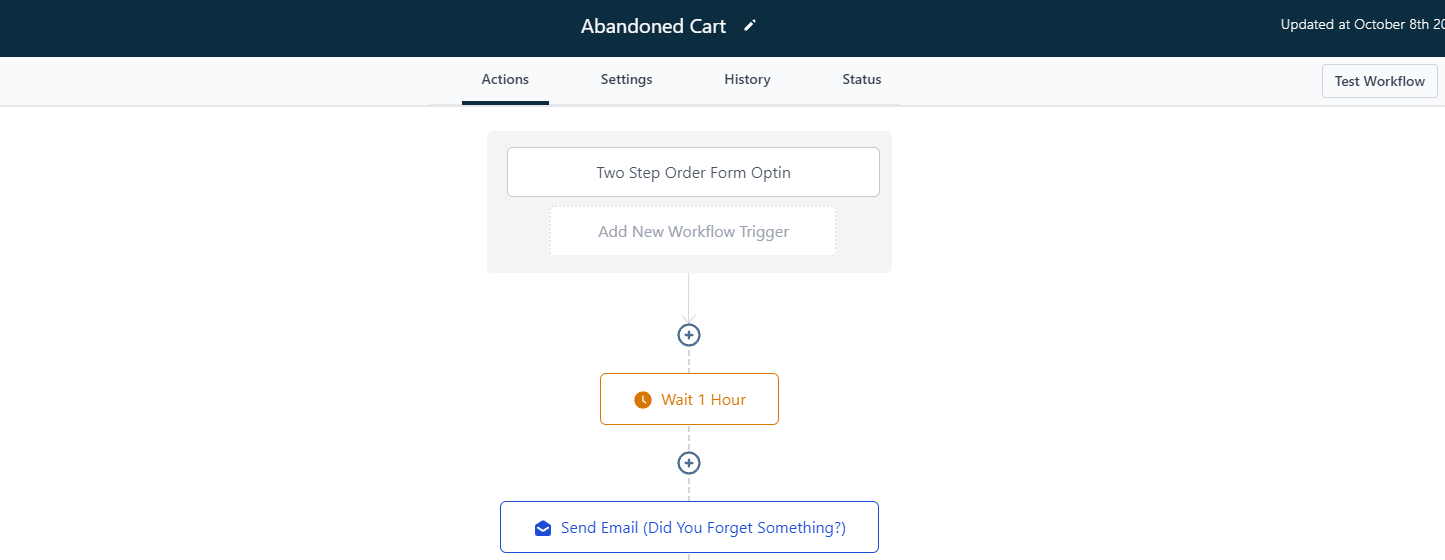The height and width of the screenshot is (560, 1445).
Task: Click Add New Workflow Trigger
Action: click(693, 232)
